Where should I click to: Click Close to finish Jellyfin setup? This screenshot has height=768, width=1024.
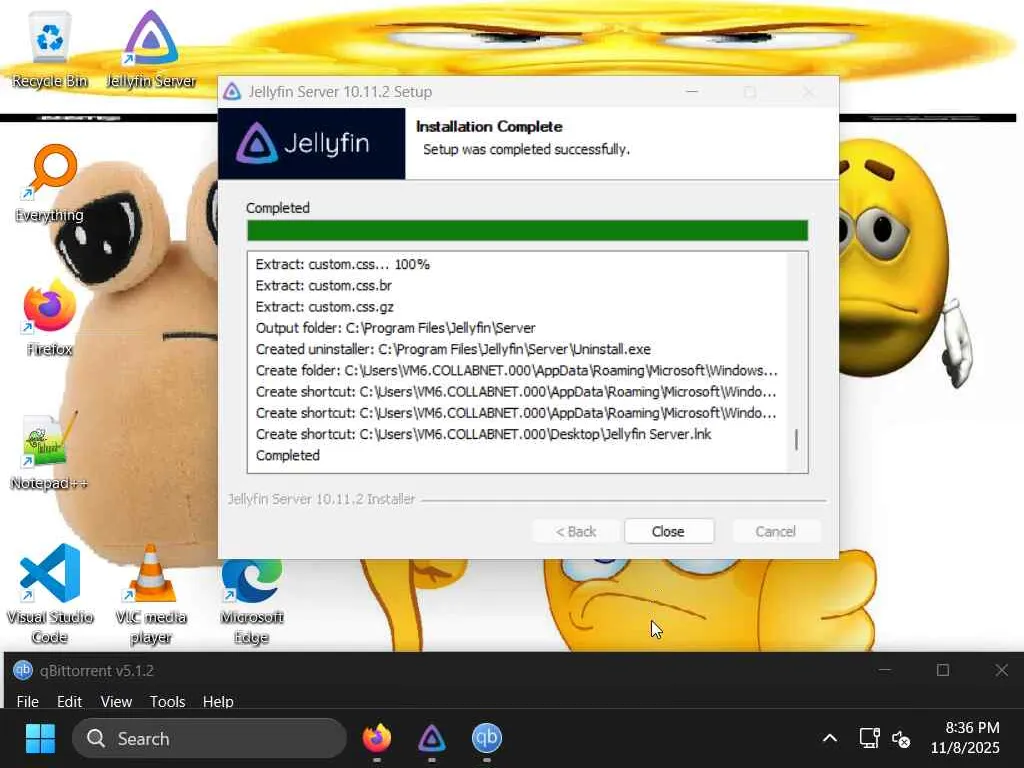click(669, 532)
